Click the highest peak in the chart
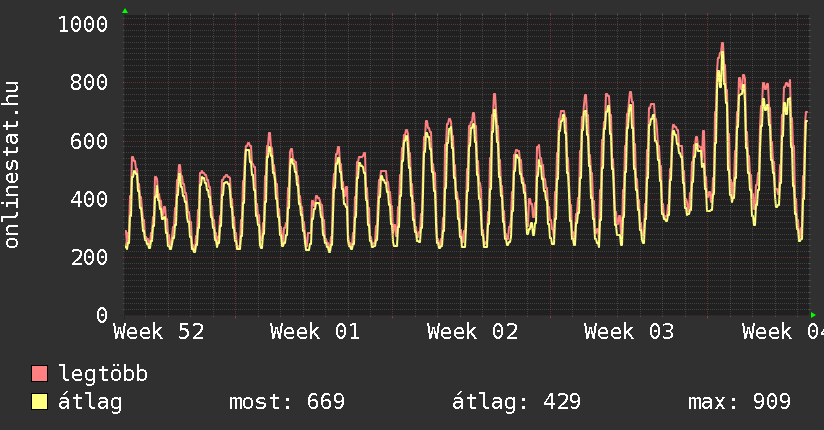Screen dimensions: 824x430 pyautogui.click(x=721, y=45)
